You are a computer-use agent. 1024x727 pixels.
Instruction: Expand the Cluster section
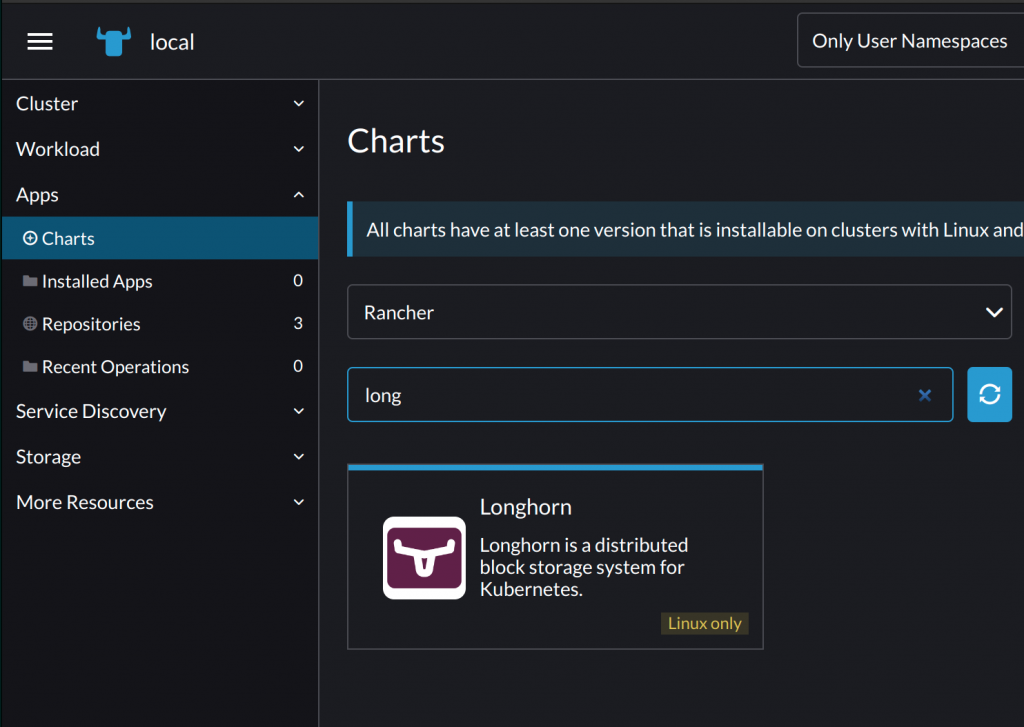coord(298,104)
